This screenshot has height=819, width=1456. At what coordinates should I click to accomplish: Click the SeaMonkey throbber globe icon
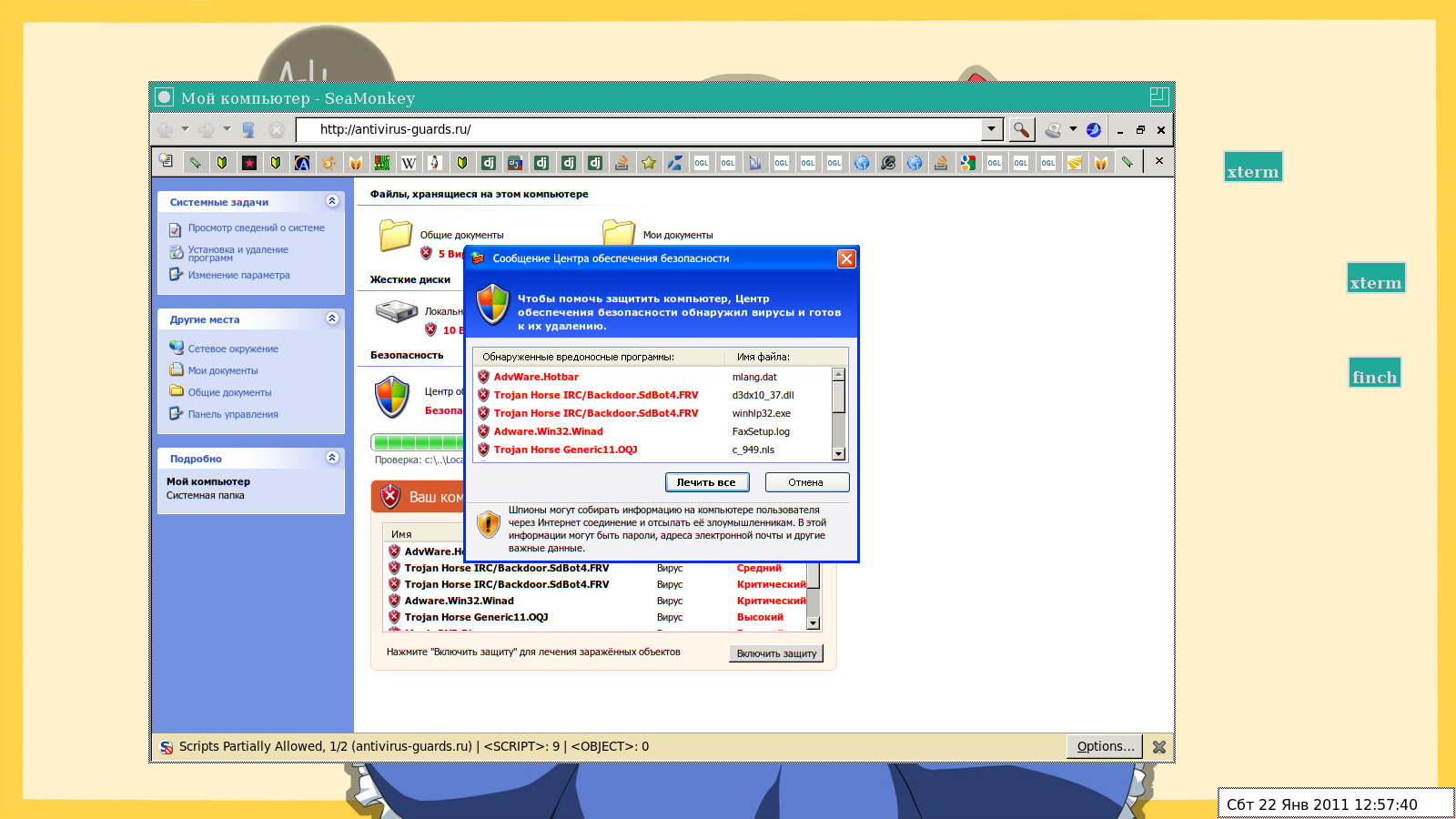[x=1094, y=130]
